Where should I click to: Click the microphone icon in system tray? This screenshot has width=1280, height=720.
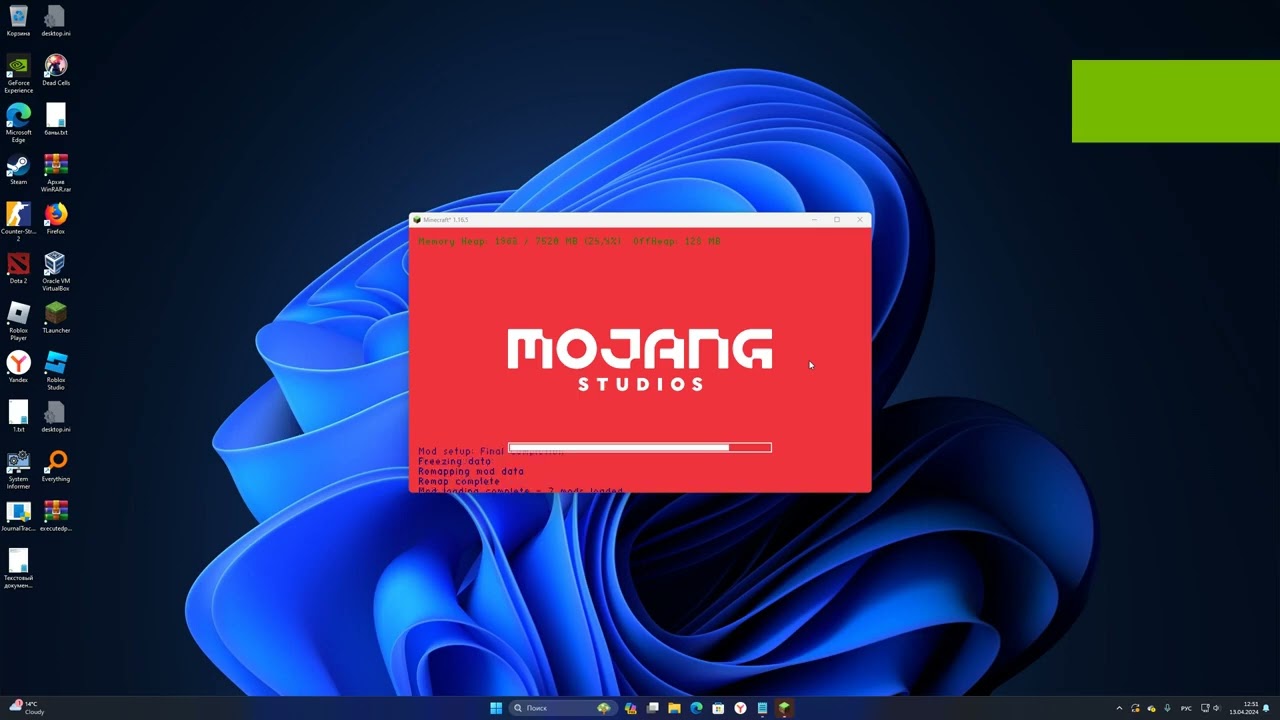1167,708
